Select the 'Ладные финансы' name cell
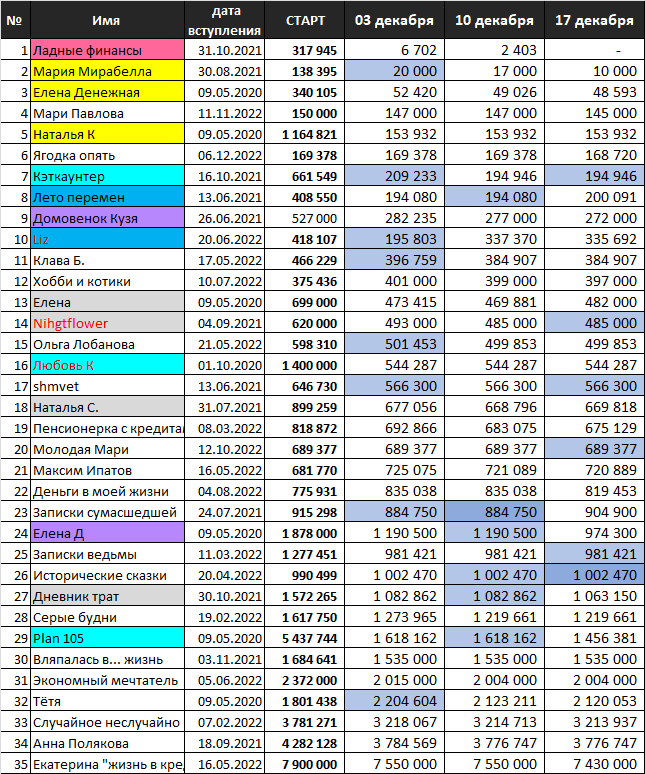 [x=107, y=50]
